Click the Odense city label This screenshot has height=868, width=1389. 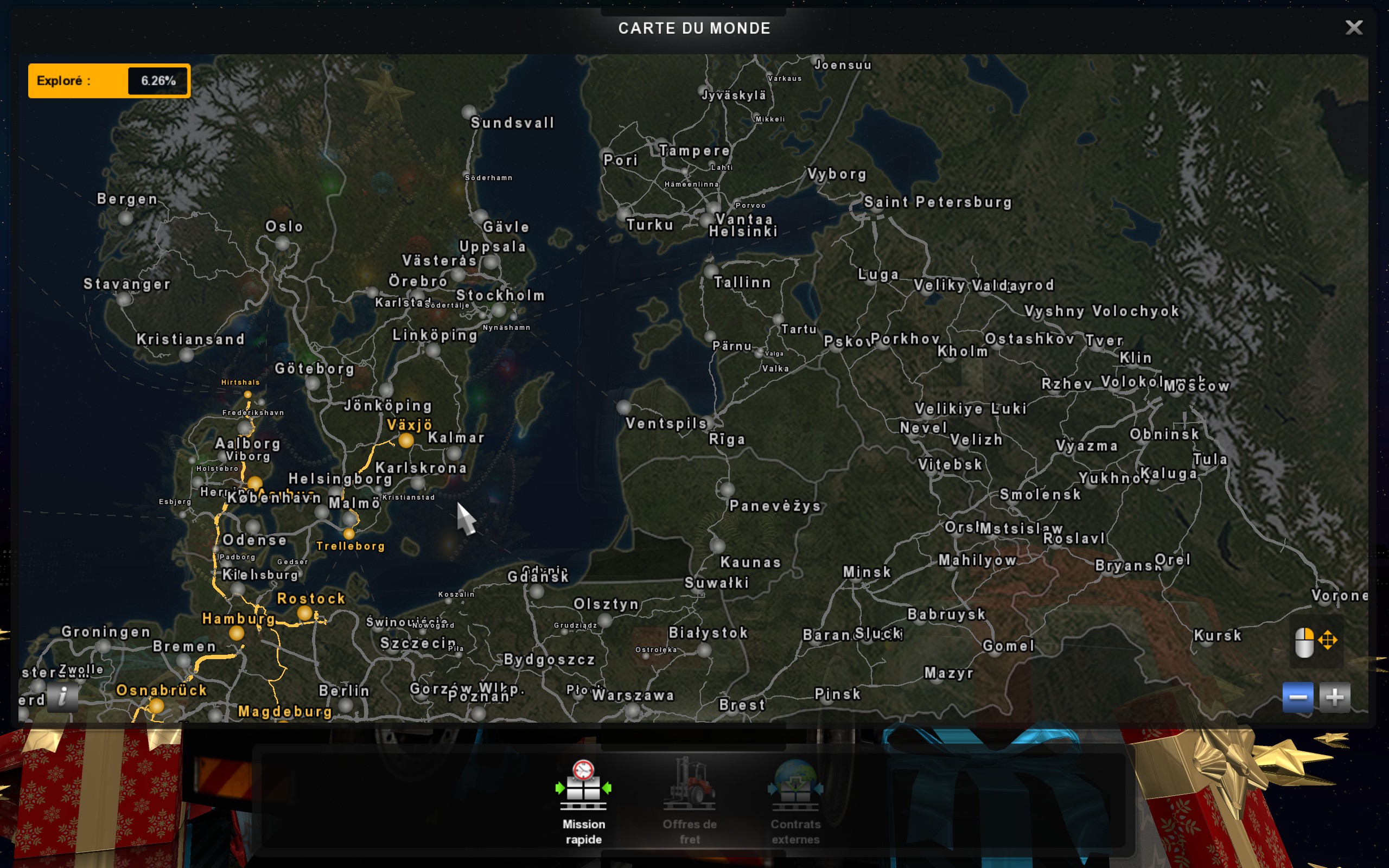[254, 540]
